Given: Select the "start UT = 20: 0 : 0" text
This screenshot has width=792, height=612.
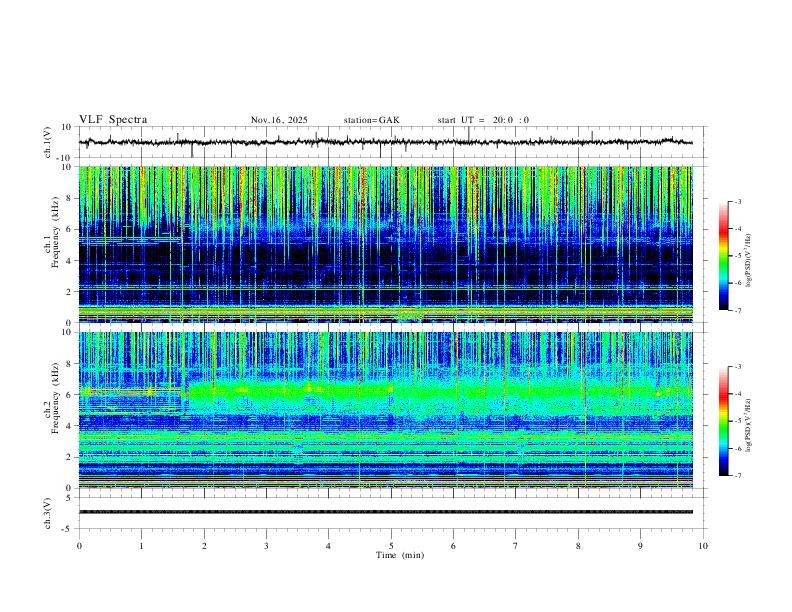Looking at the screenshot, I should pyautogui.click(x=483, y=120).
